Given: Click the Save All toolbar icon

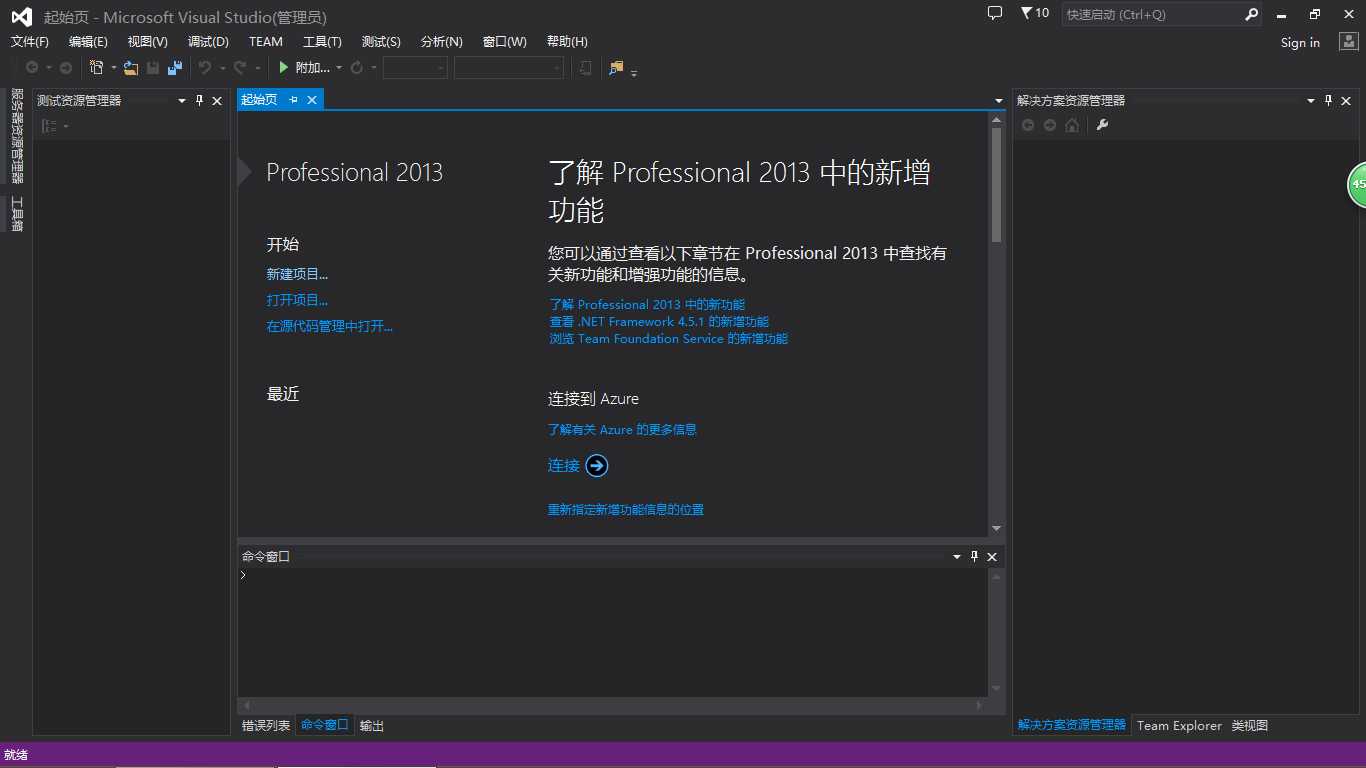Looking at the screenshot, I should tap(175, 68).
